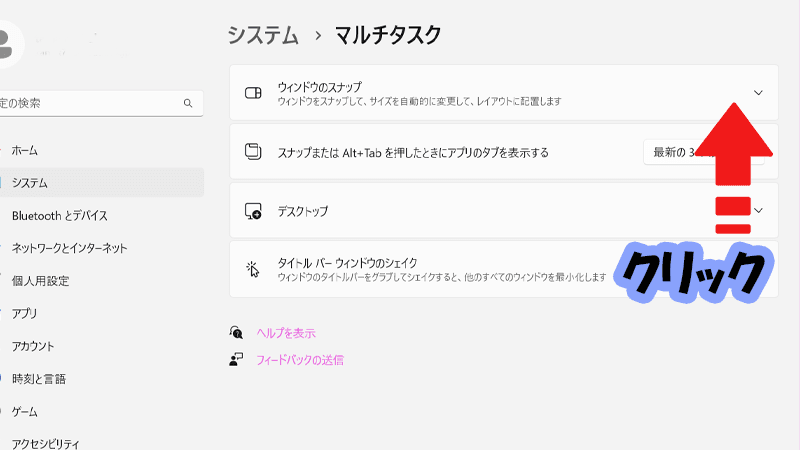Open ネットワークとインターネット settings
The width and height of the screenshot is (800, 450).
[x=69, y=248]
